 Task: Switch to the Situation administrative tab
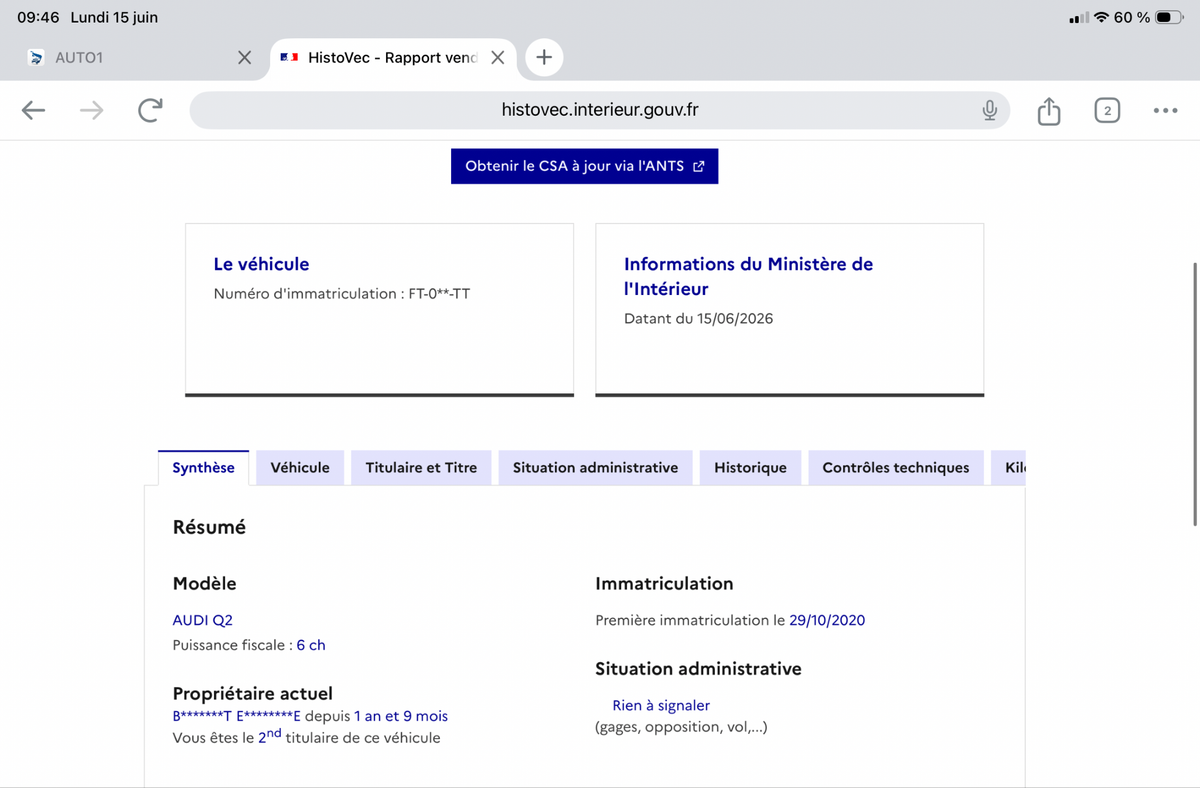coord(595,468)
